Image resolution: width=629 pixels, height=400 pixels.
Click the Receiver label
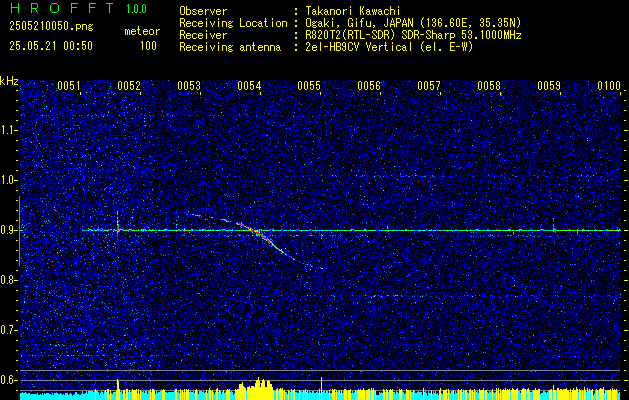tap(203, 35)
